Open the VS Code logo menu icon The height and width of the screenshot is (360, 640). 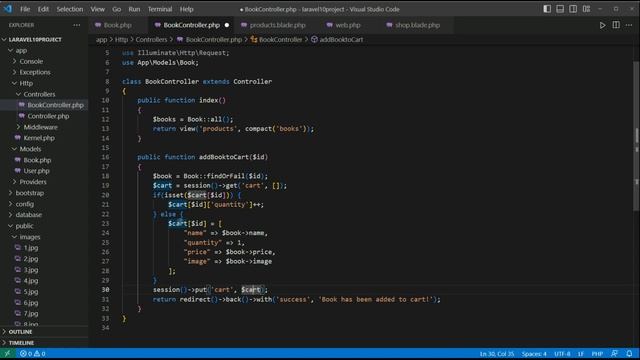[x=7, y=9]
